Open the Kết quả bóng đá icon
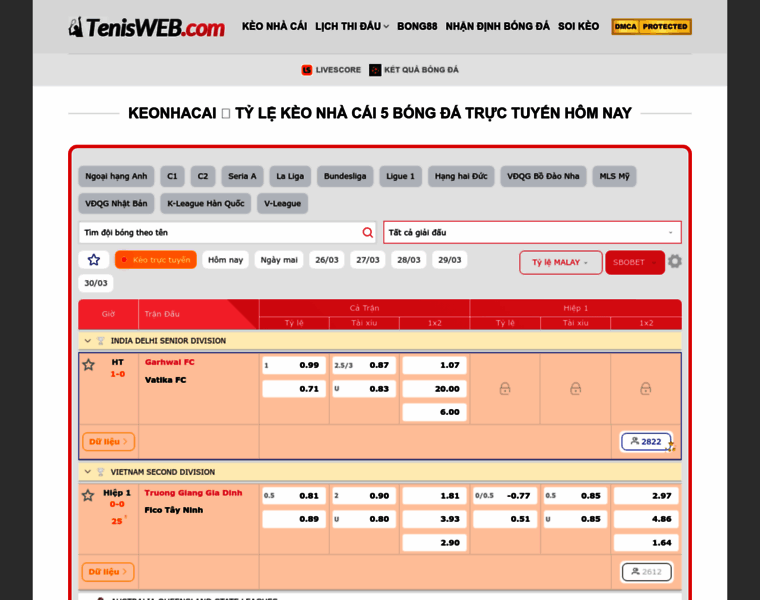The width and height of the screenshot is (760, 600). (x=375, y=70)
